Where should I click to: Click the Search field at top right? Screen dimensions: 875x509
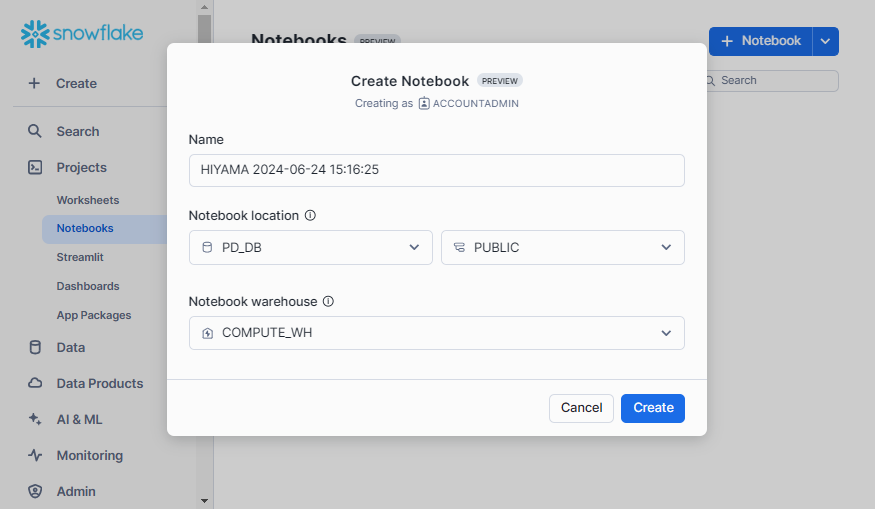click(x=772, y=81)
